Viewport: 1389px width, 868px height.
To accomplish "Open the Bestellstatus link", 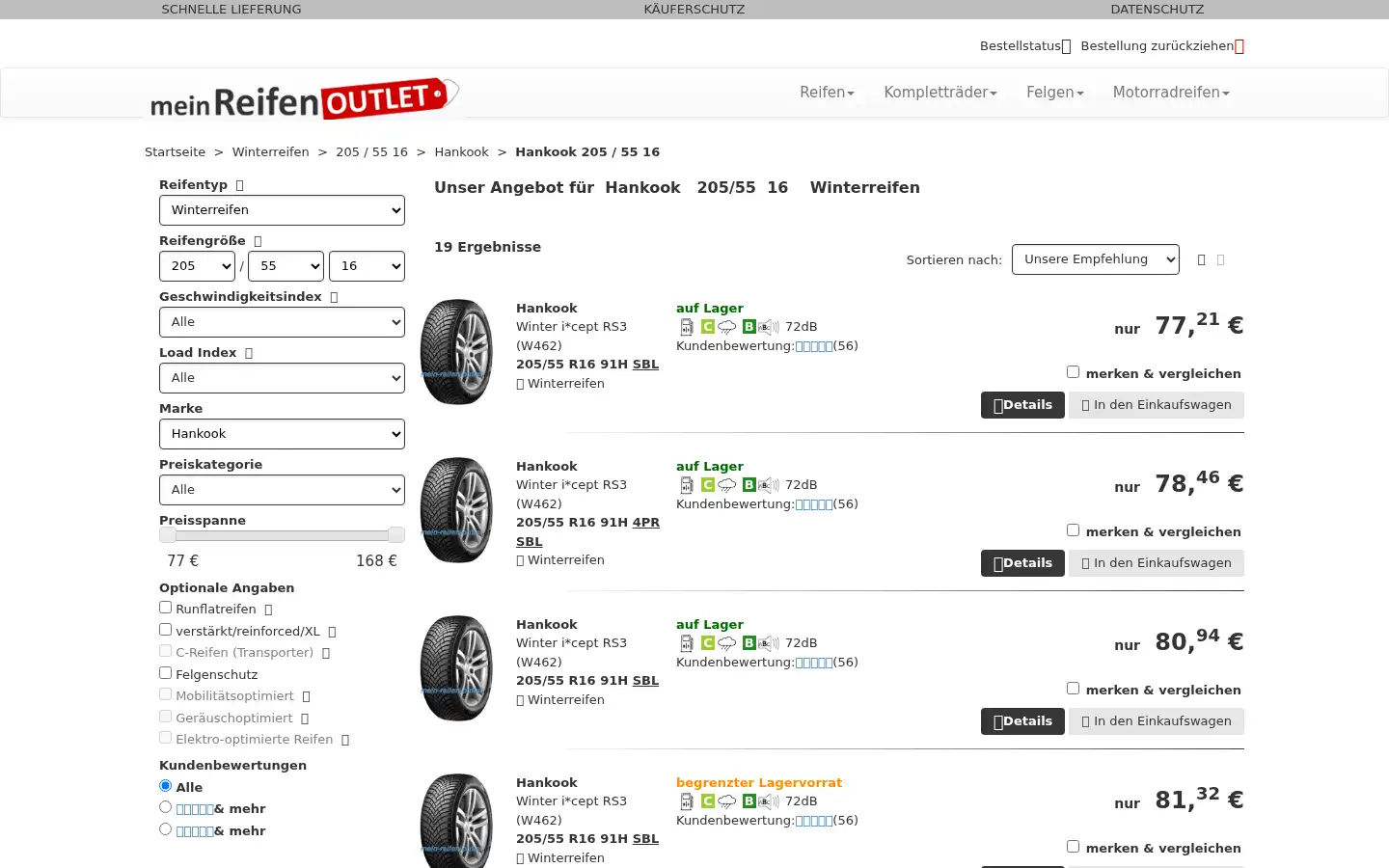I will (x=1024, y=46).
